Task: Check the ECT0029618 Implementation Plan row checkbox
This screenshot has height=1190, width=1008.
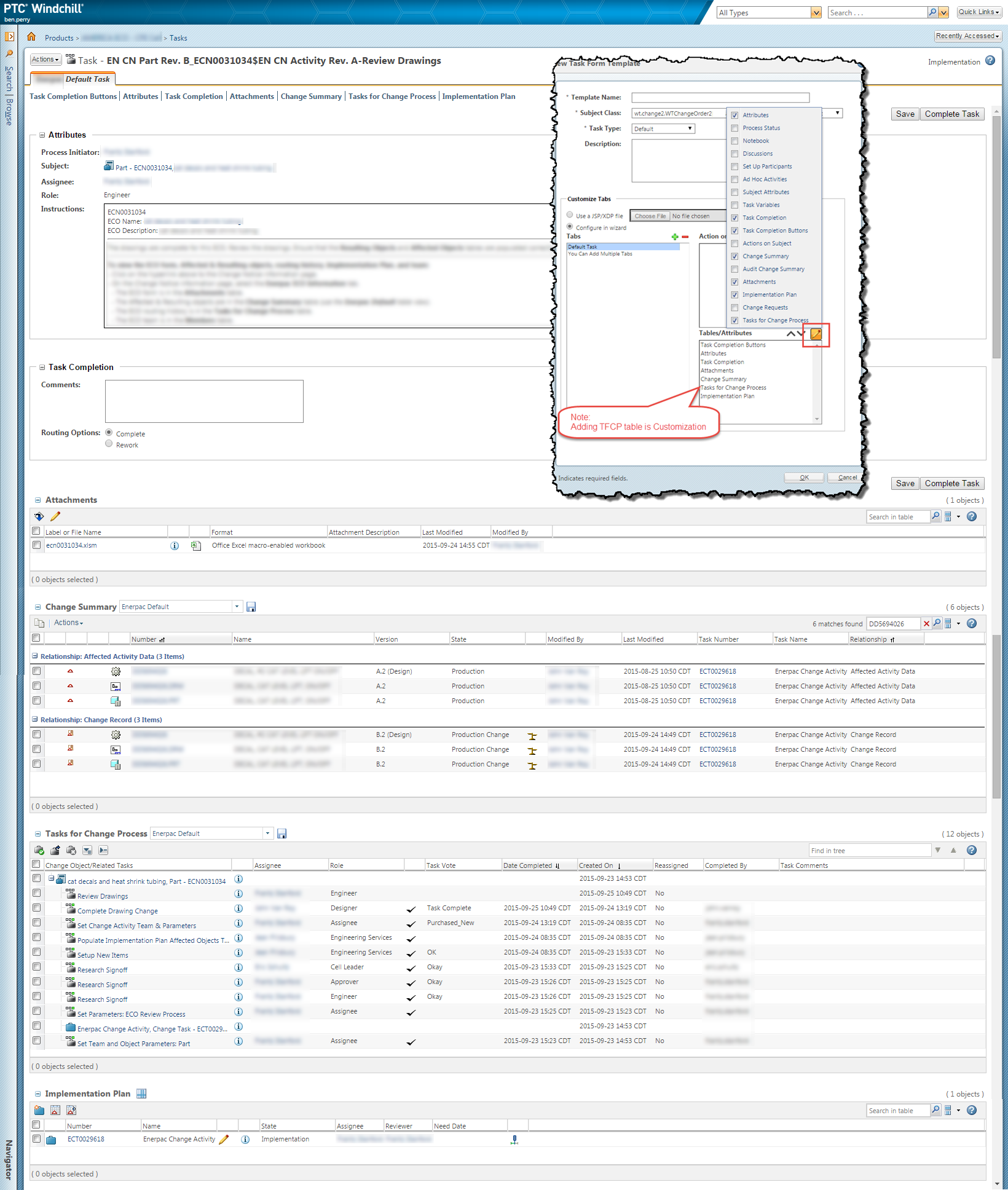Action: (x=37, y=1139)
